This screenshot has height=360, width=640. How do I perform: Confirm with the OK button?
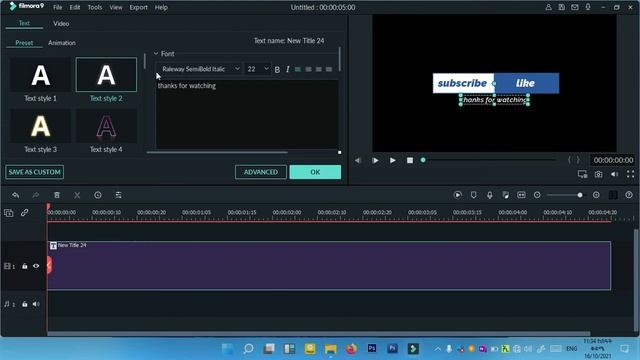[x=315, y=172]
